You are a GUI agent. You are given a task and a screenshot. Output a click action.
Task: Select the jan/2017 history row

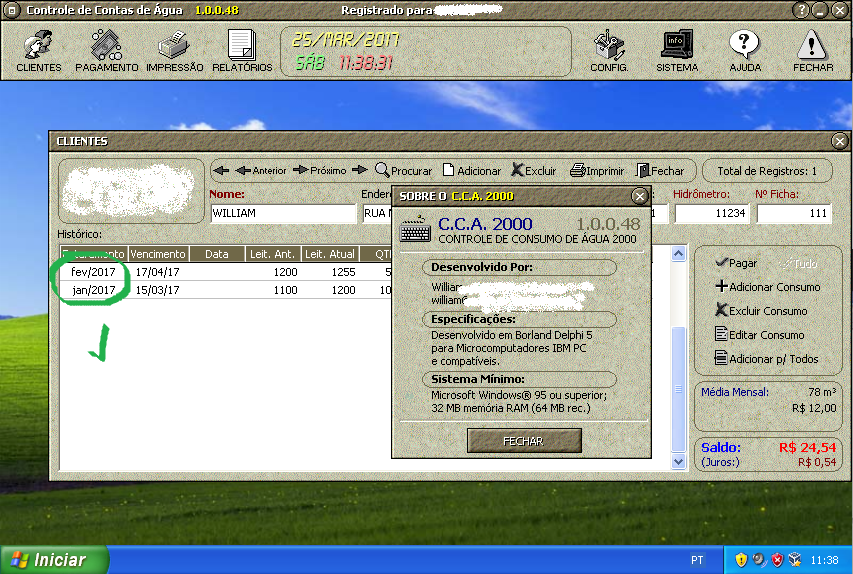pos(226,289)
